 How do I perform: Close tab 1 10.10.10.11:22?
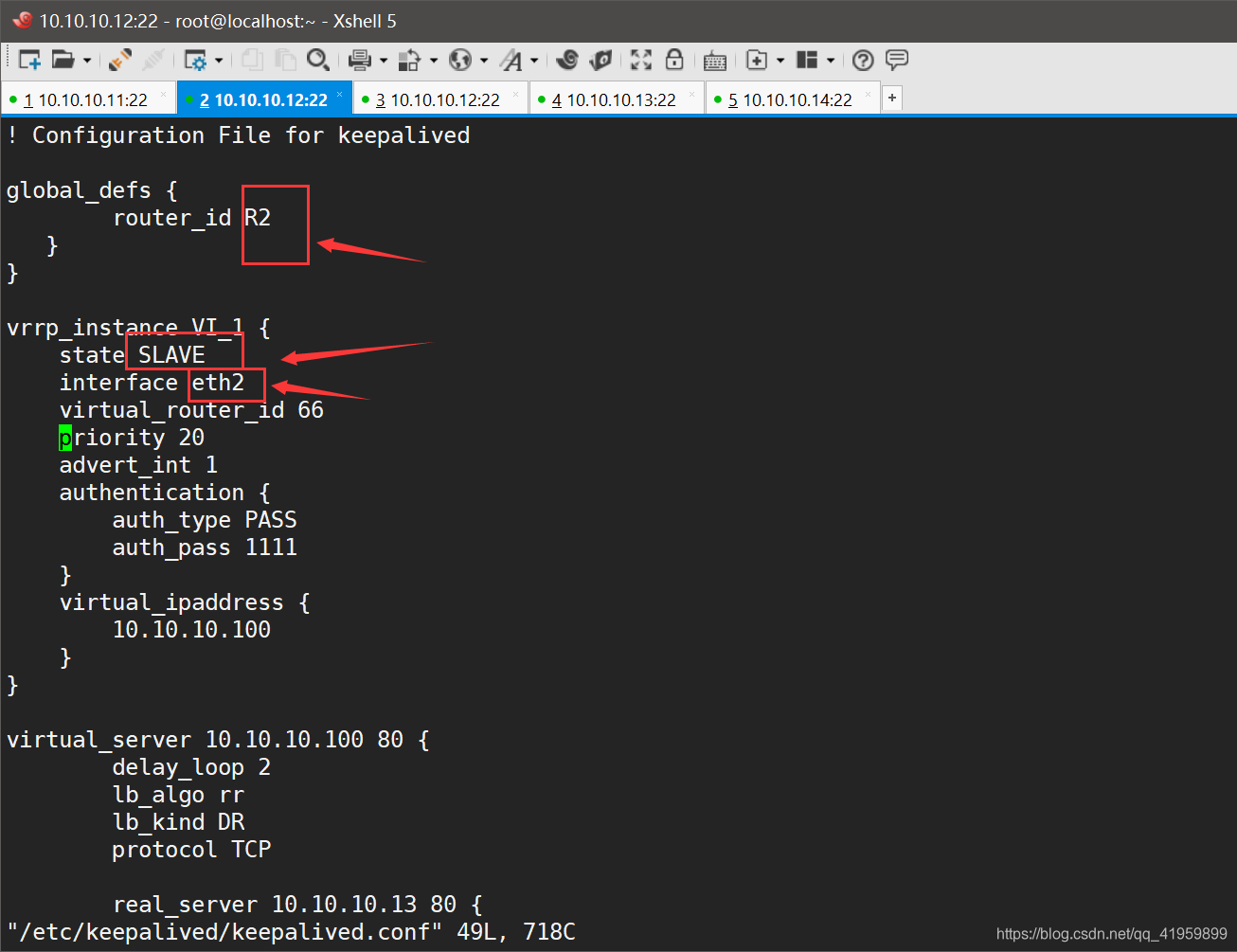point(163,94)
